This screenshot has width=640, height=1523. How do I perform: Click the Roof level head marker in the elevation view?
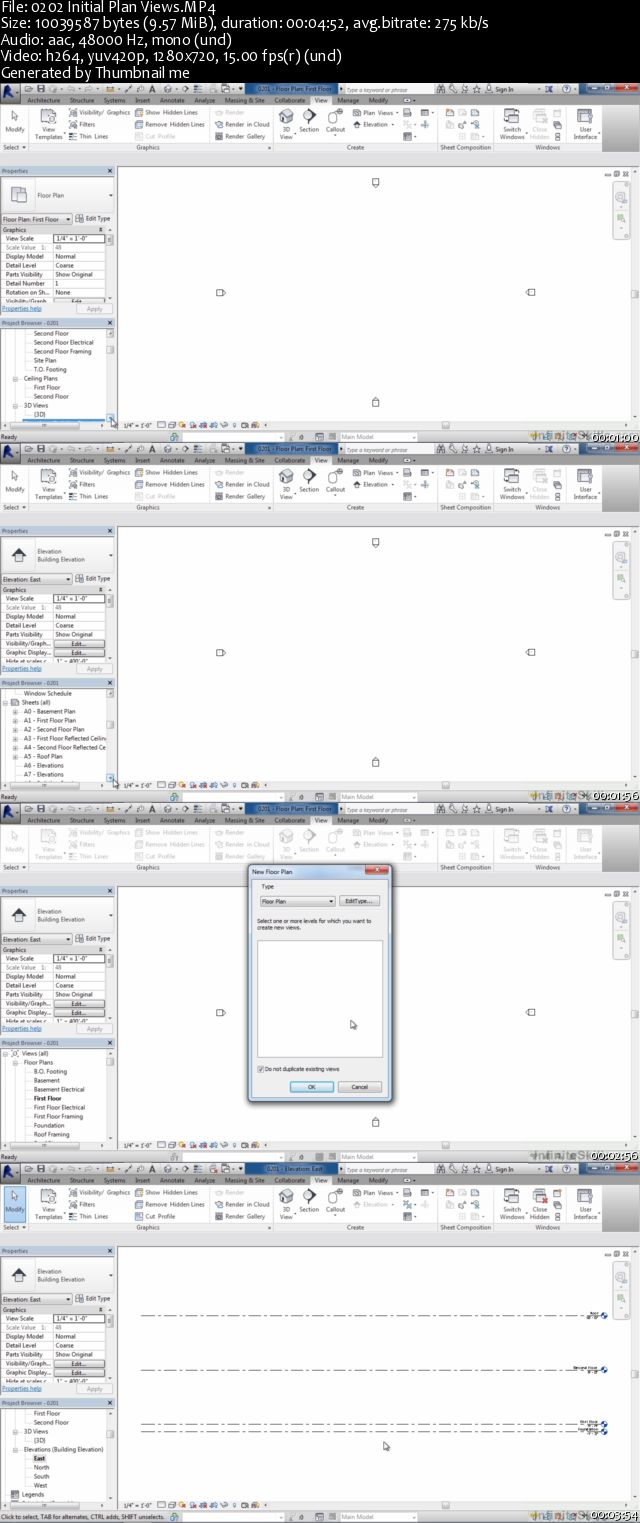[603, 1316]
